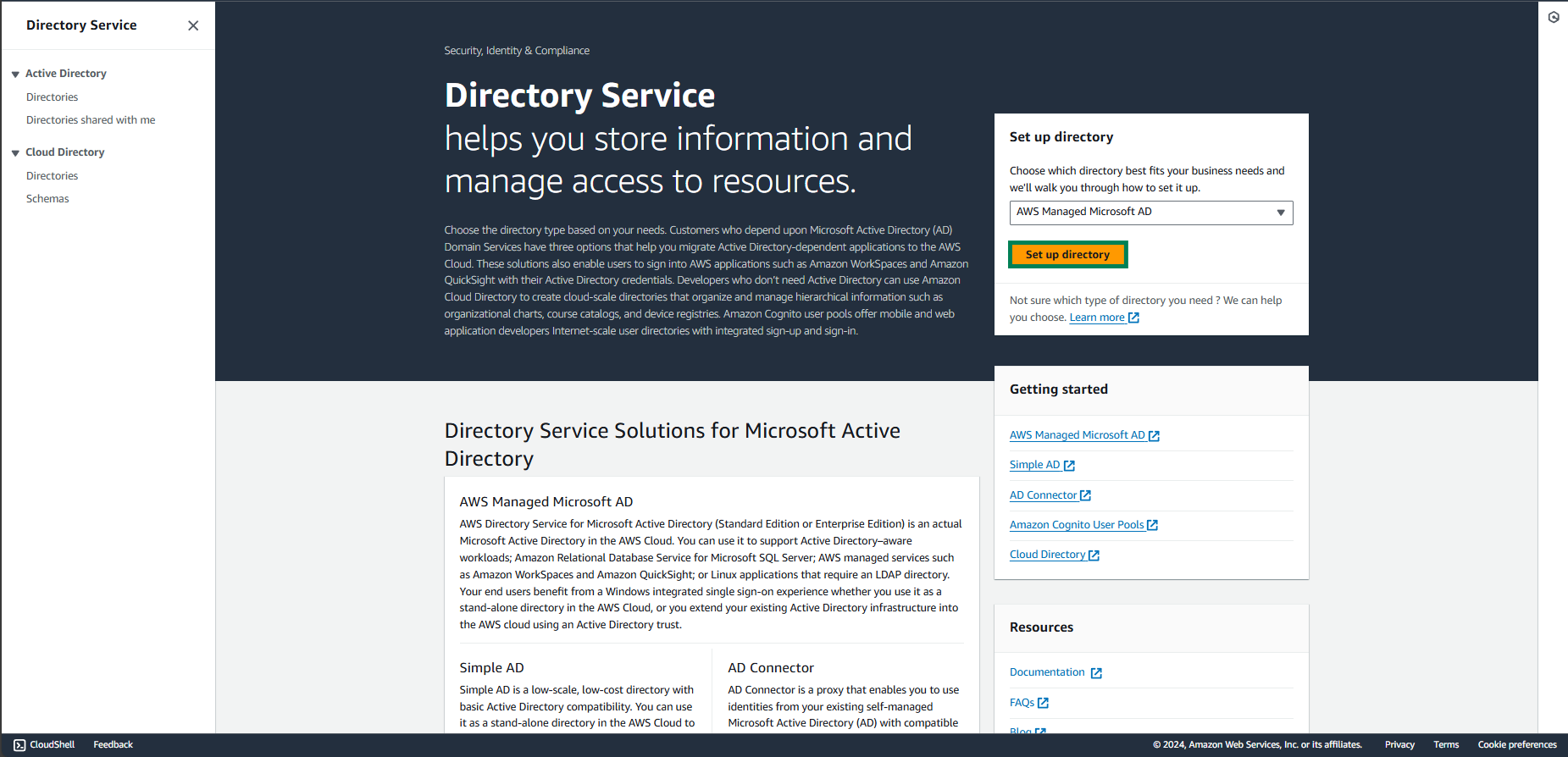Click Amazon Cognito User Pools external icon
Image resolution: width=1568 pixels, height=757 pixels.
[1152, 526]
